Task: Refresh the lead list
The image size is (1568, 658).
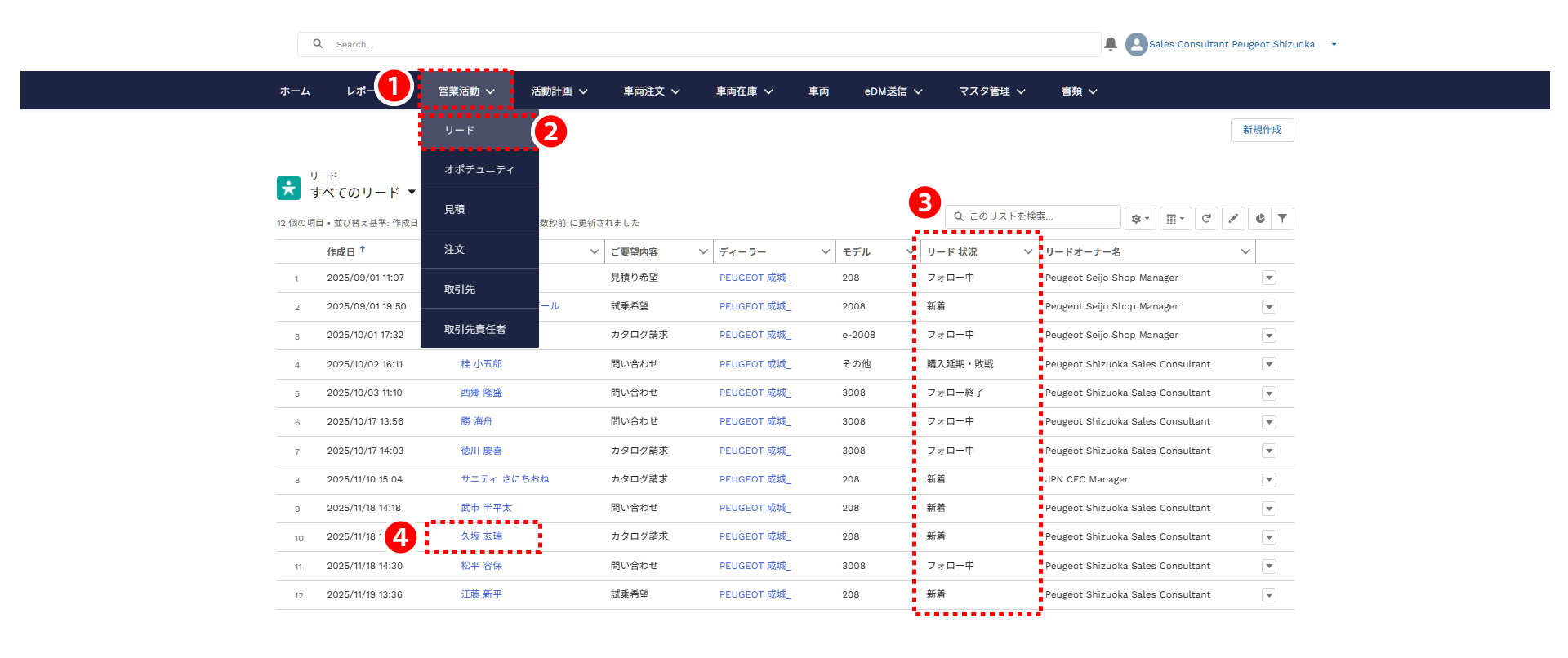Action: [1206, 219]
